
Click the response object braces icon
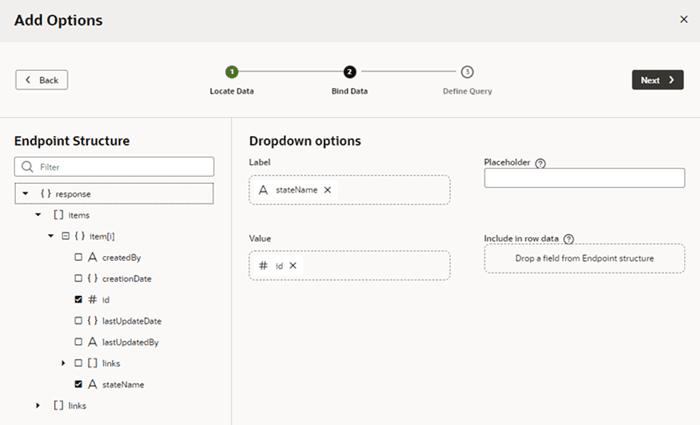tap(46, 193)
